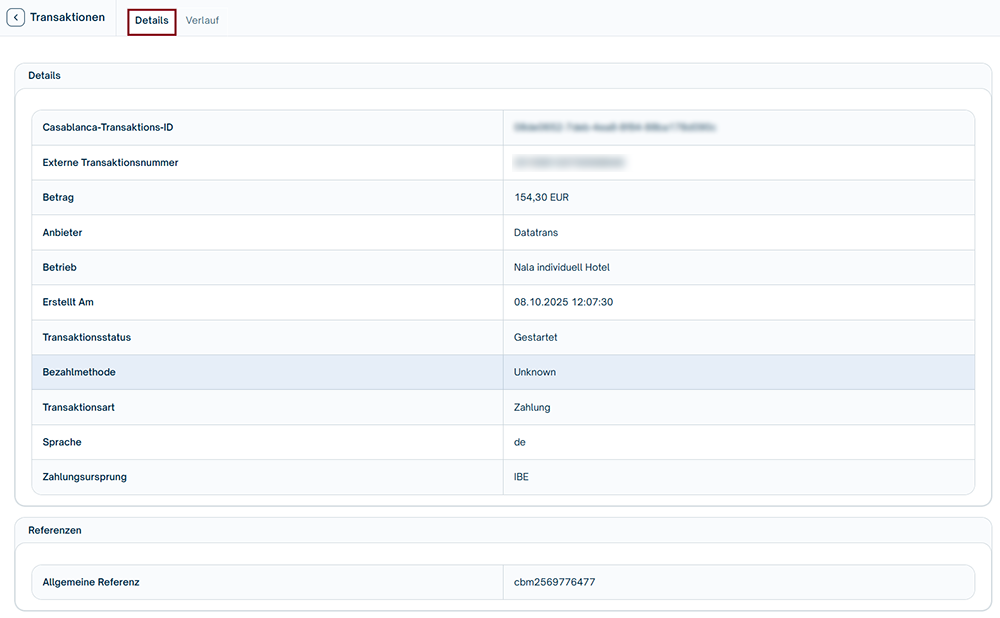This screenshot has height=618, width=1000.
Task: Select the Externe Transaktionsnummer label
Action: (110, 163)
